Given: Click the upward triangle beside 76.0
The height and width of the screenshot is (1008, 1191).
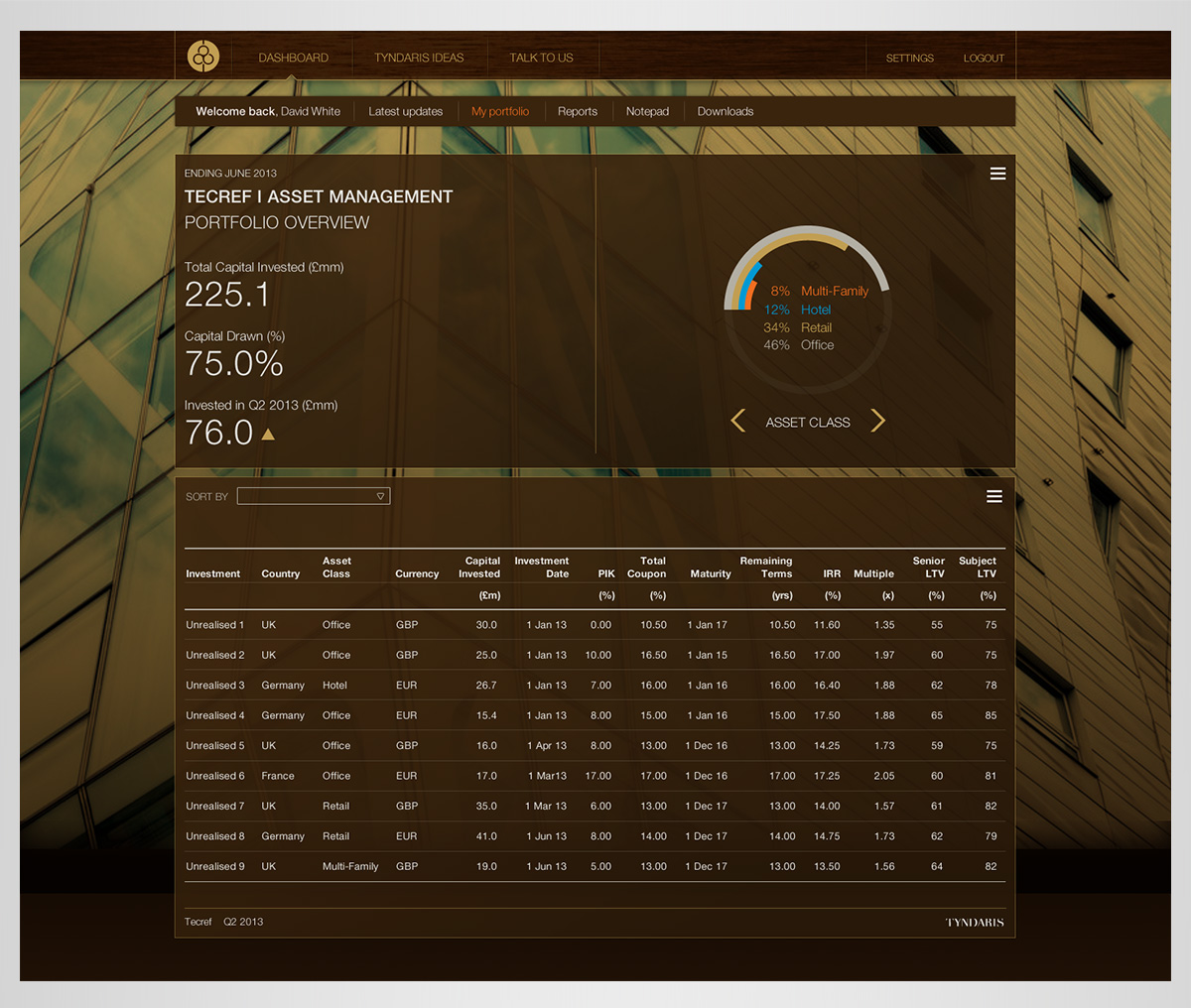Looking at the screenshot, I should click(268, 434).
